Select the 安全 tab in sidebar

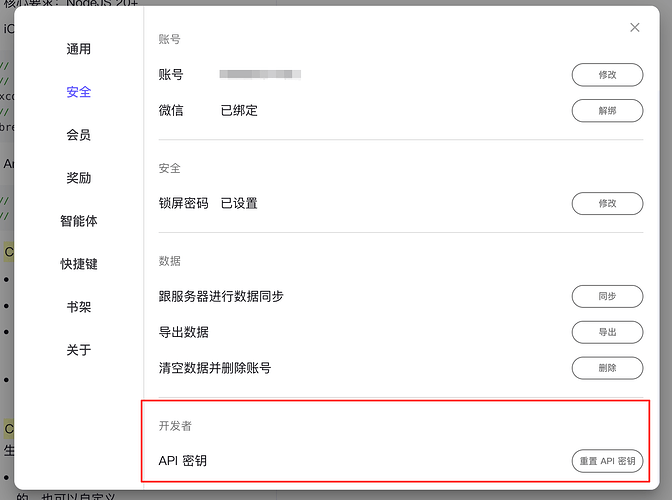(x=78, y=92)
